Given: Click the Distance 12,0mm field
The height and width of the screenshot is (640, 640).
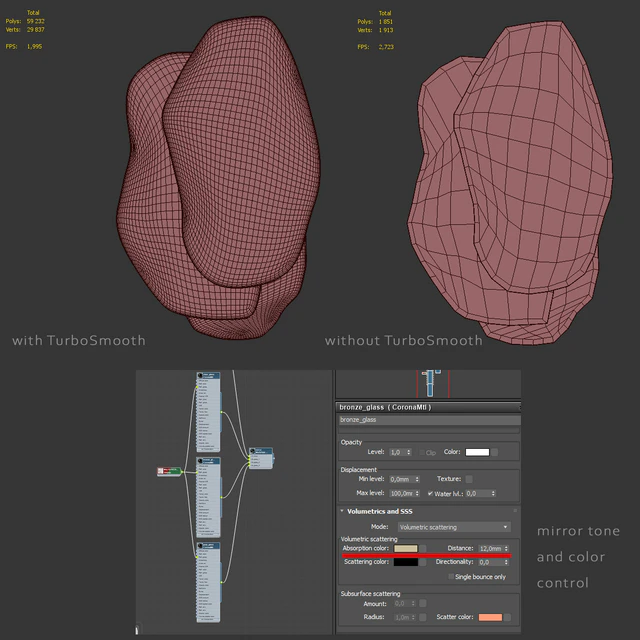Looking at the screenshot, I should click(491, 549).
